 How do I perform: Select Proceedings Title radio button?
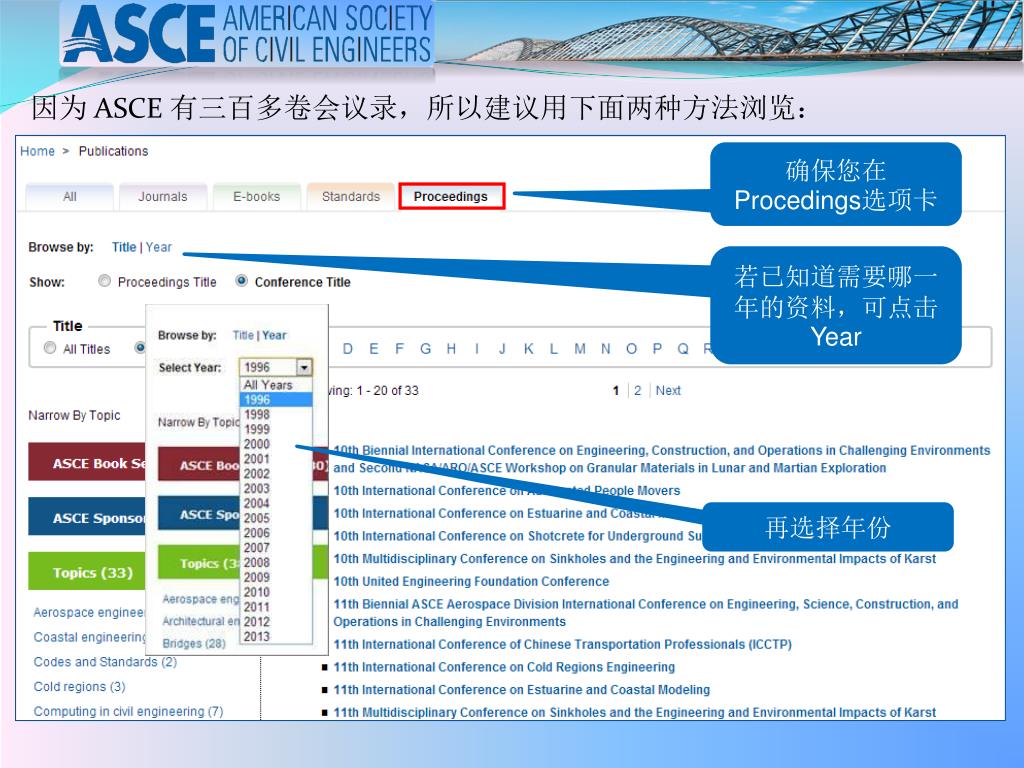point(104,281)
